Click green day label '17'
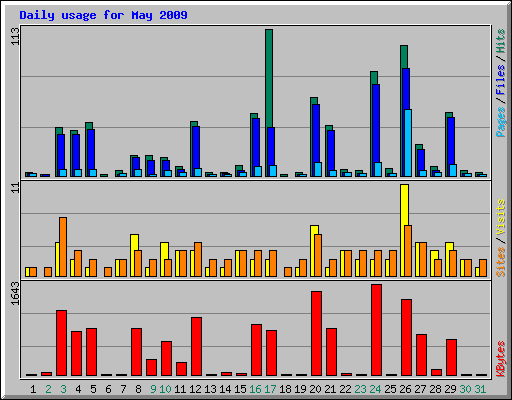The height and width of the screenshot is (400, 512). (x=270, y=389)
